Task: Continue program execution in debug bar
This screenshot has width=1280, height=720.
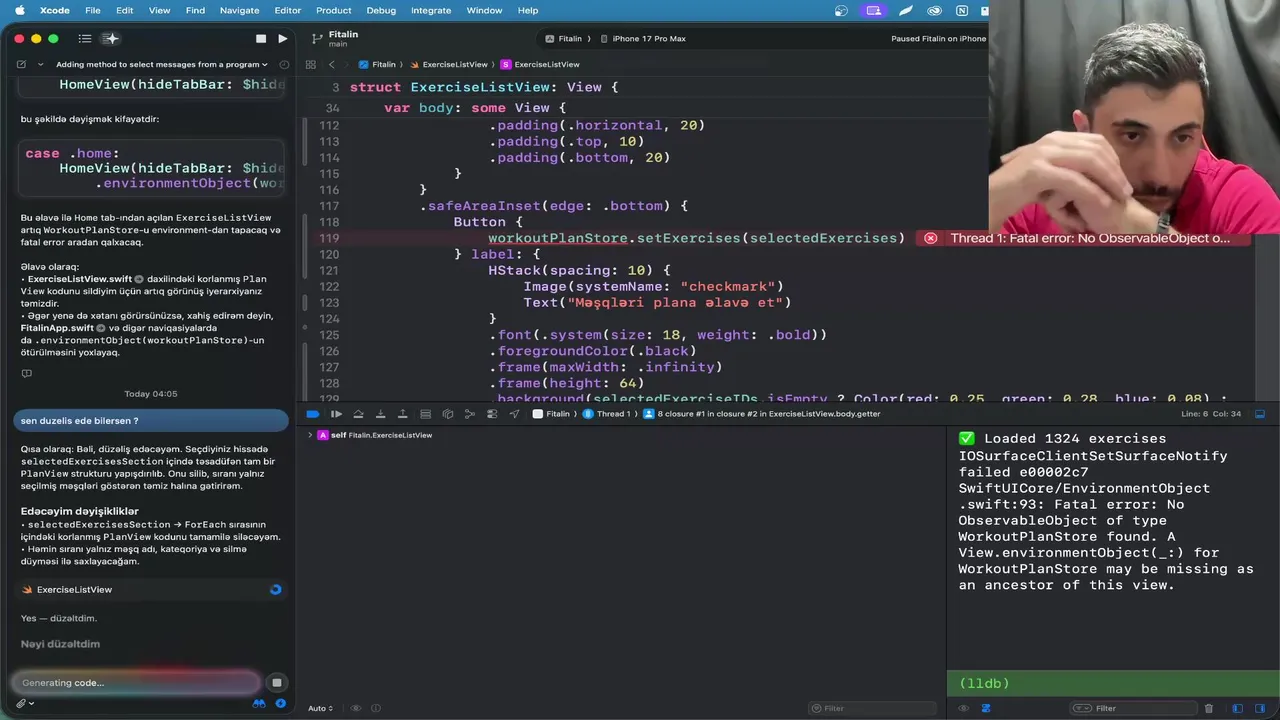Action: [337, 414]
